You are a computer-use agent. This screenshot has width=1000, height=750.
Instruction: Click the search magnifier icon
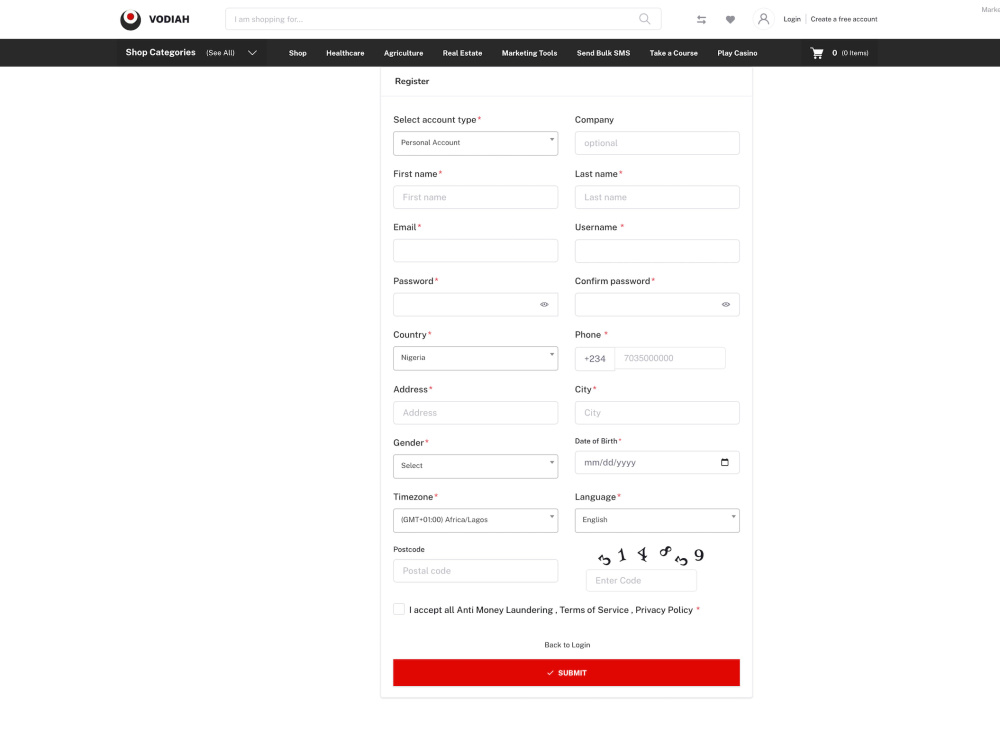[645, 19]
